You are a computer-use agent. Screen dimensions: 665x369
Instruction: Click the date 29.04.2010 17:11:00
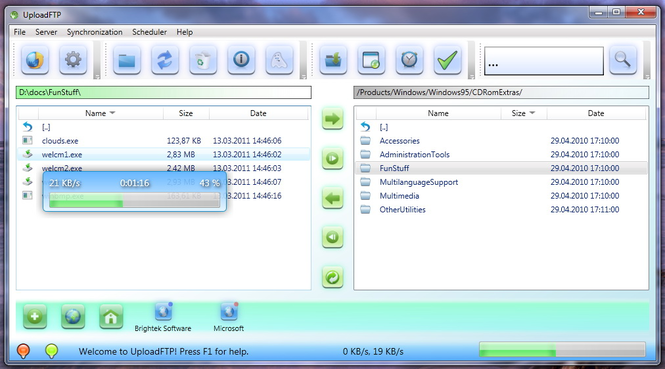[x=585, y=210]
